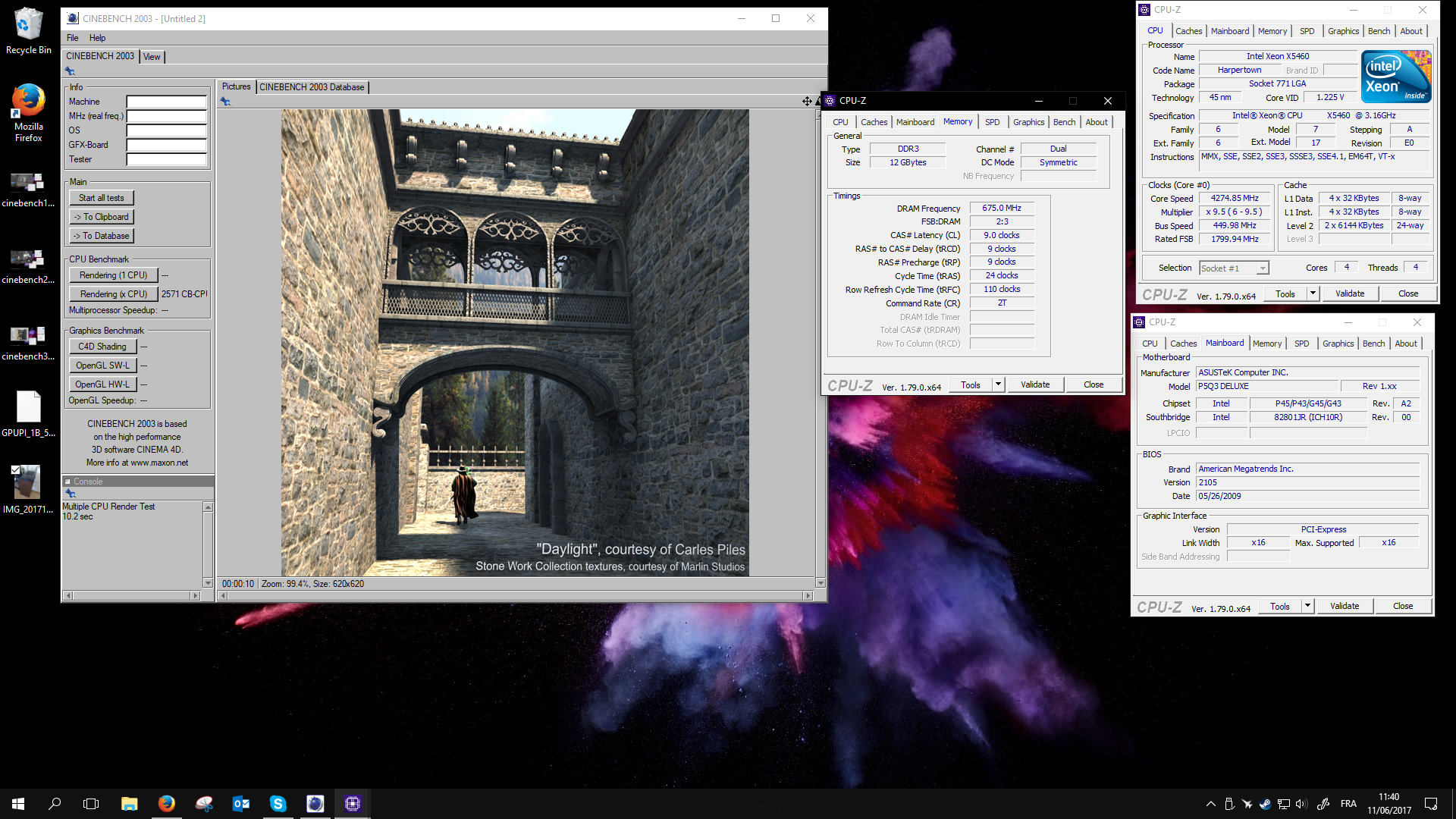This screenshot has width=1456, height=819.
Task: Click CPU-Z icon on taskbar
Action: click(x=353, y=804)
